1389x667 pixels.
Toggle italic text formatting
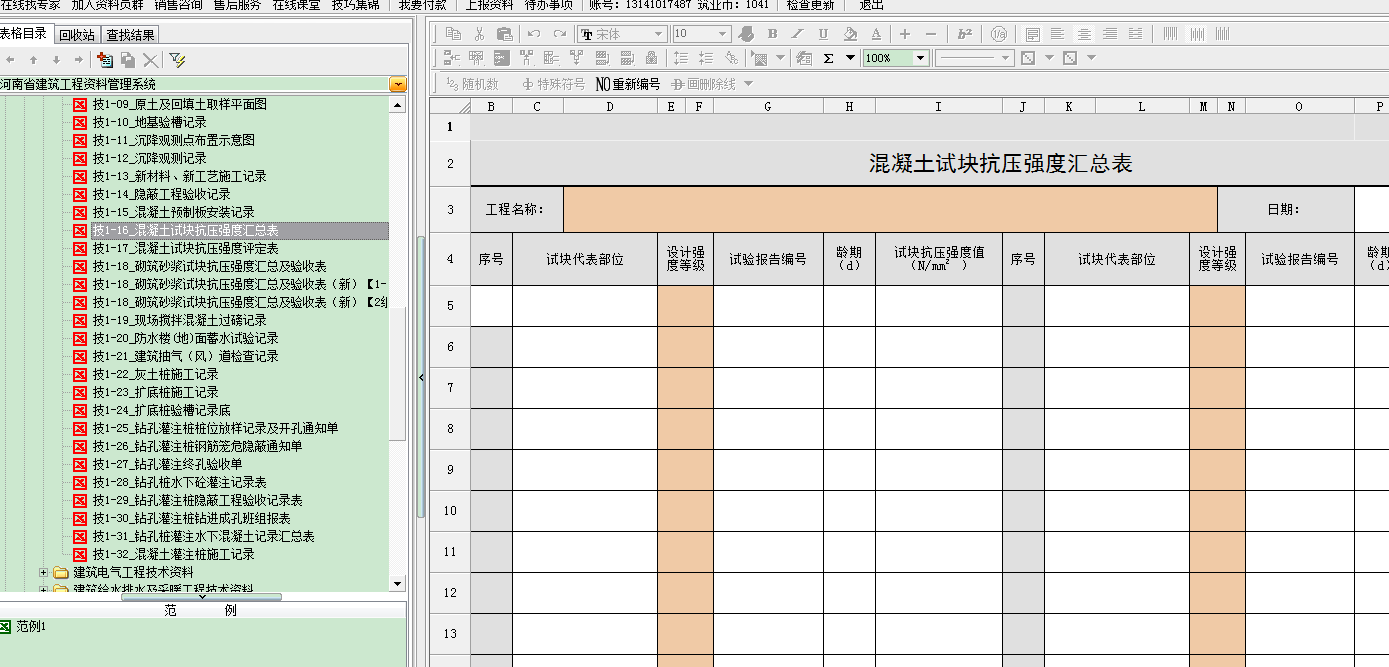(797, 34)
